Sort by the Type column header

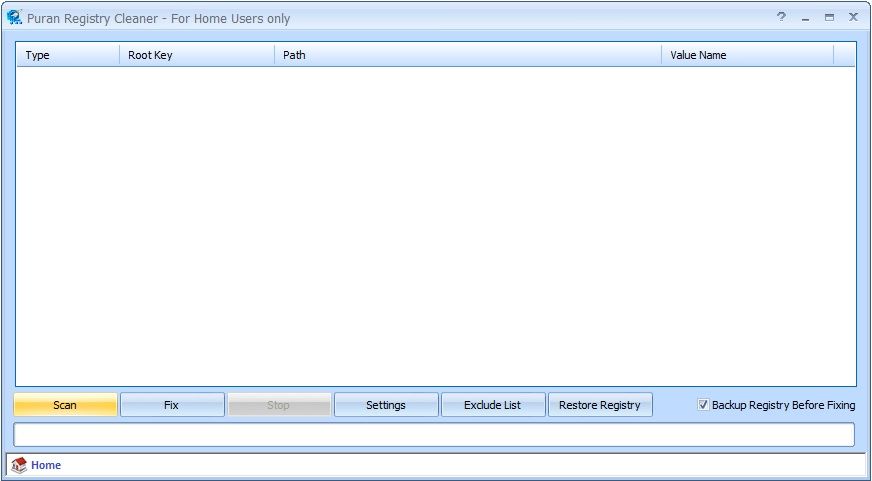68,55
